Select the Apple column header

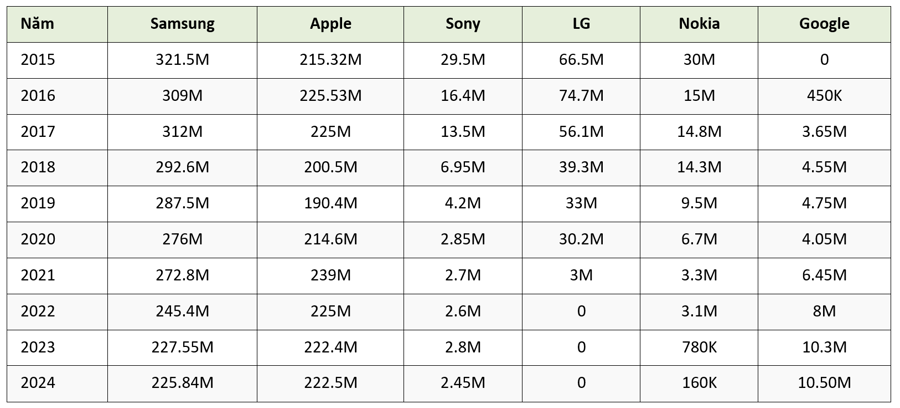coord(330,24)
